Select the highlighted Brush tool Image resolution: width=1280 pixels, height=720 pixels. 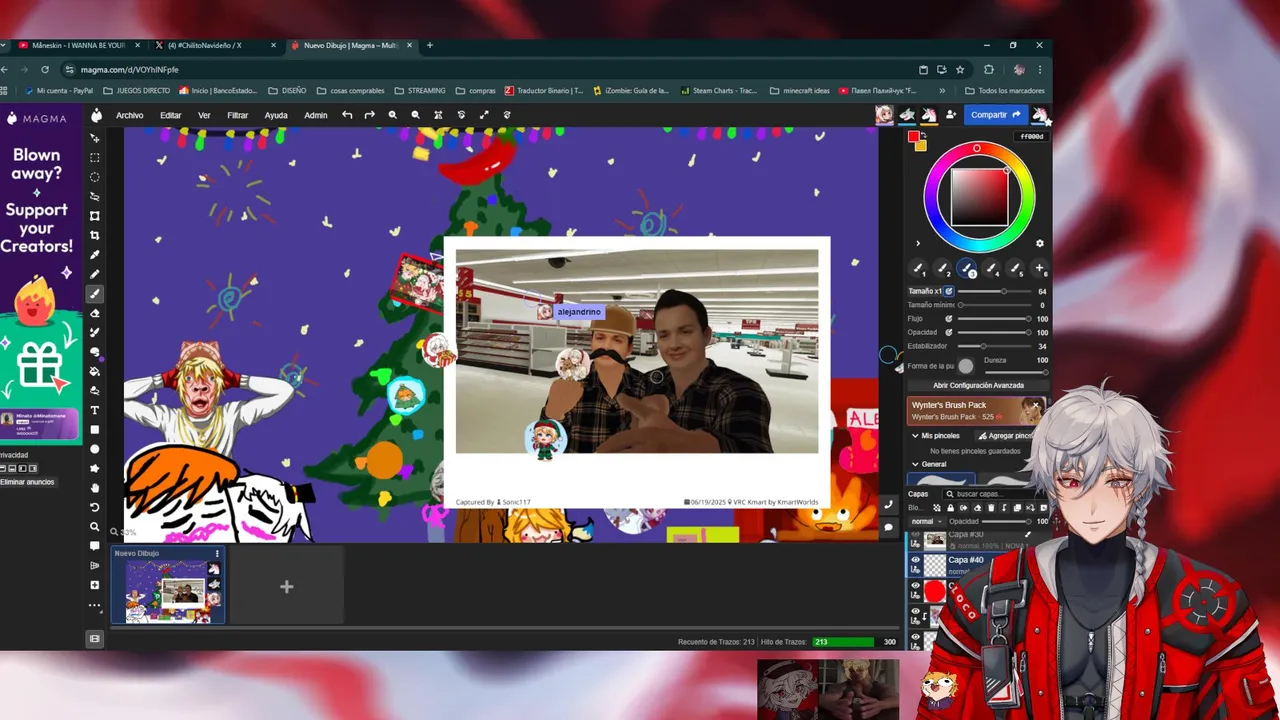click(95, 294)
